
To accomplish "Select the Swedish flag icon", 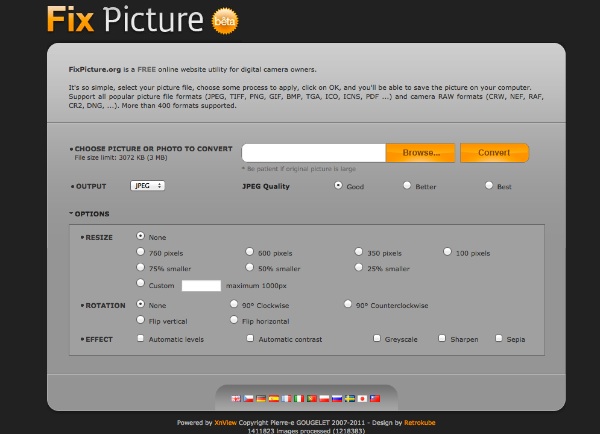I will coord(349,398).
